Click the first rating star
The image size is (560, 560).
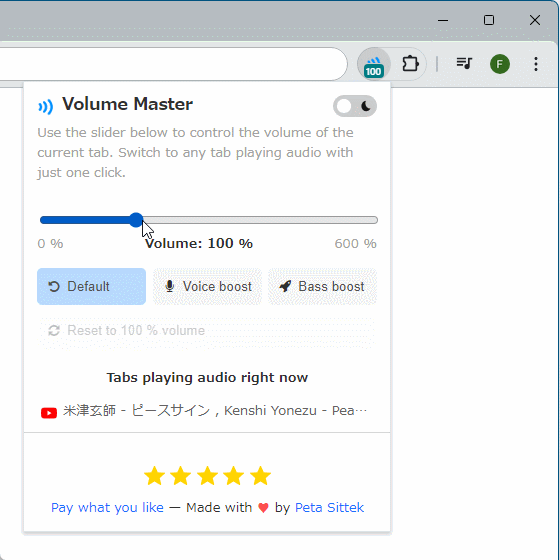point(154,476)
